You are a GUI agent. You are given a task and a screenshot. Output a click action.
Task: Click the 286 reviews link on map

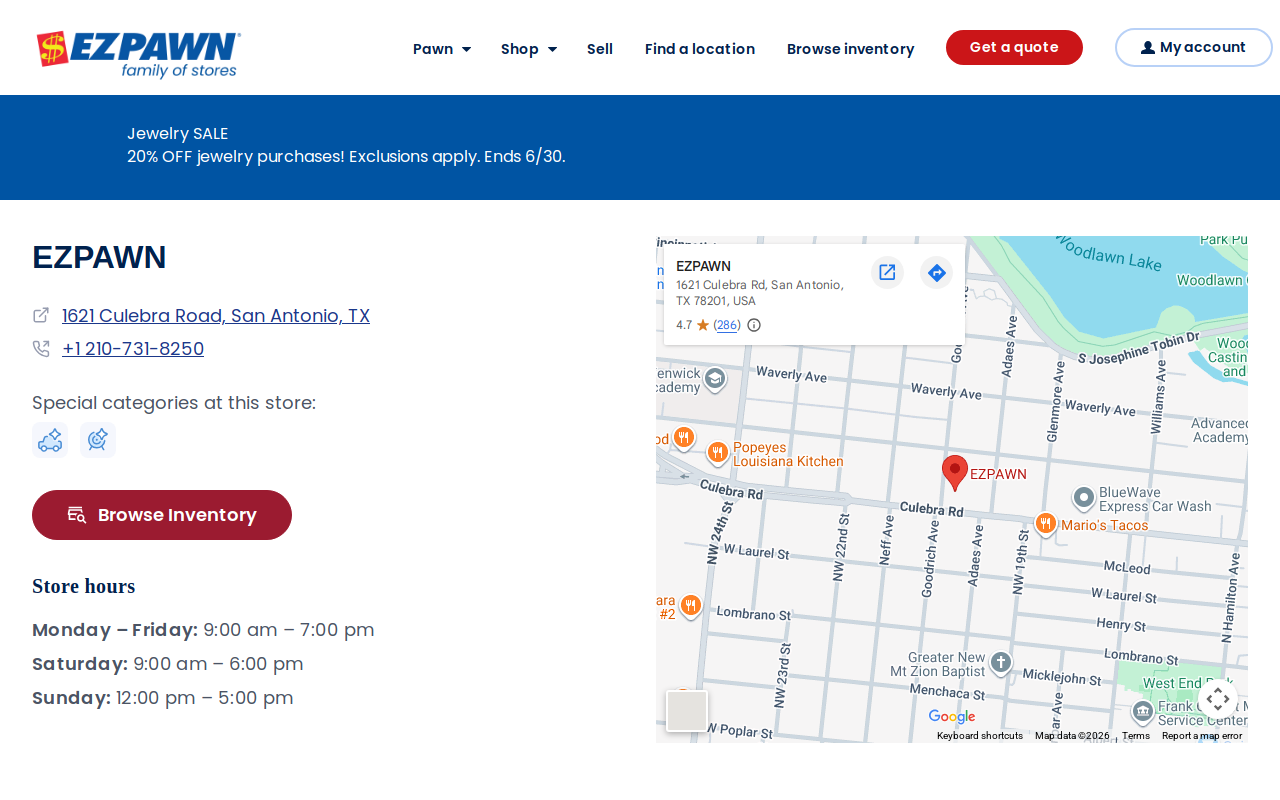727,325
